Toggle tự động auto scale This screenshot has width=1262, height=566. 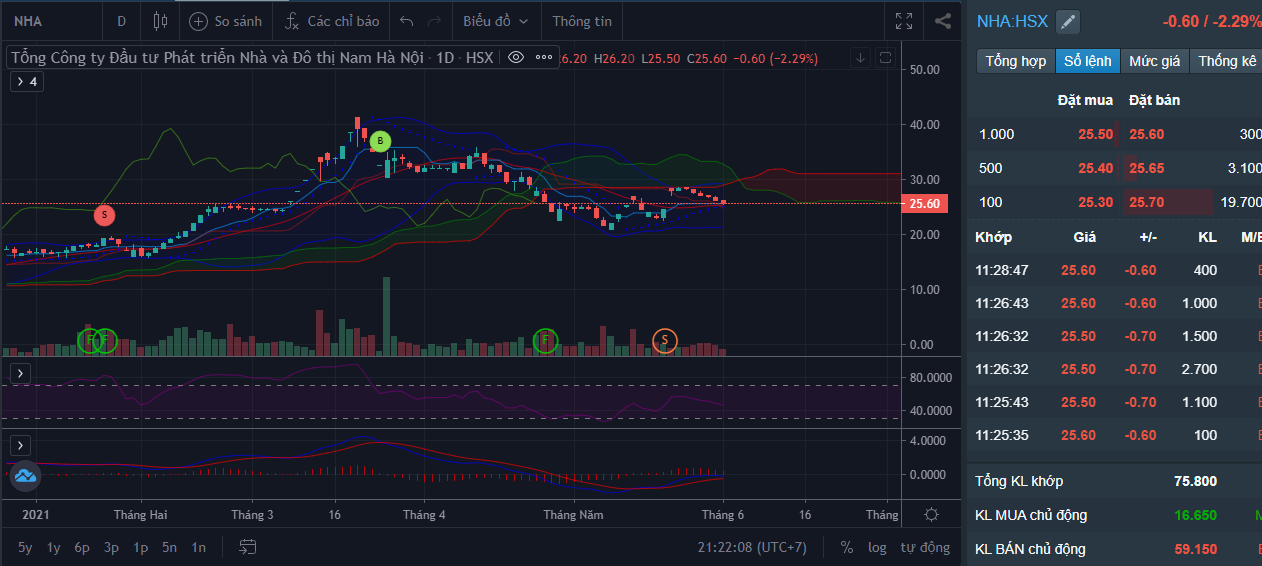[925, 547]
